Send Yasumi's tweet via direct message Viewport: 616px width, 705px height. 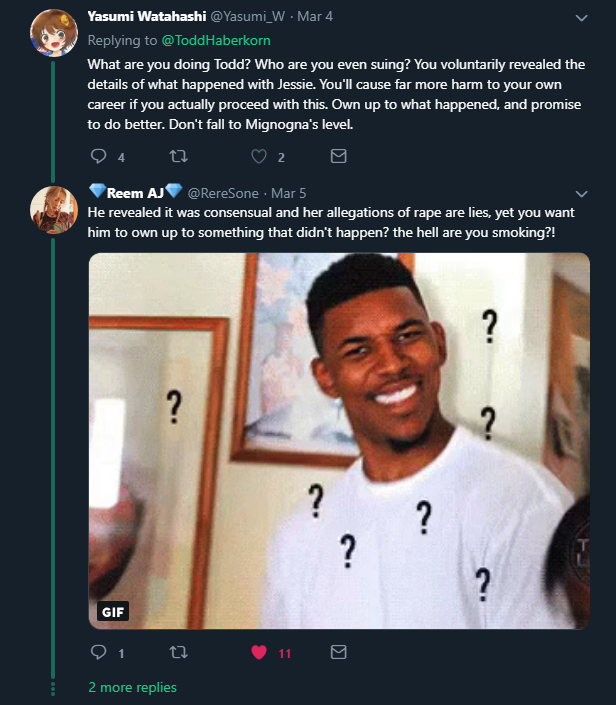(339, 156)
